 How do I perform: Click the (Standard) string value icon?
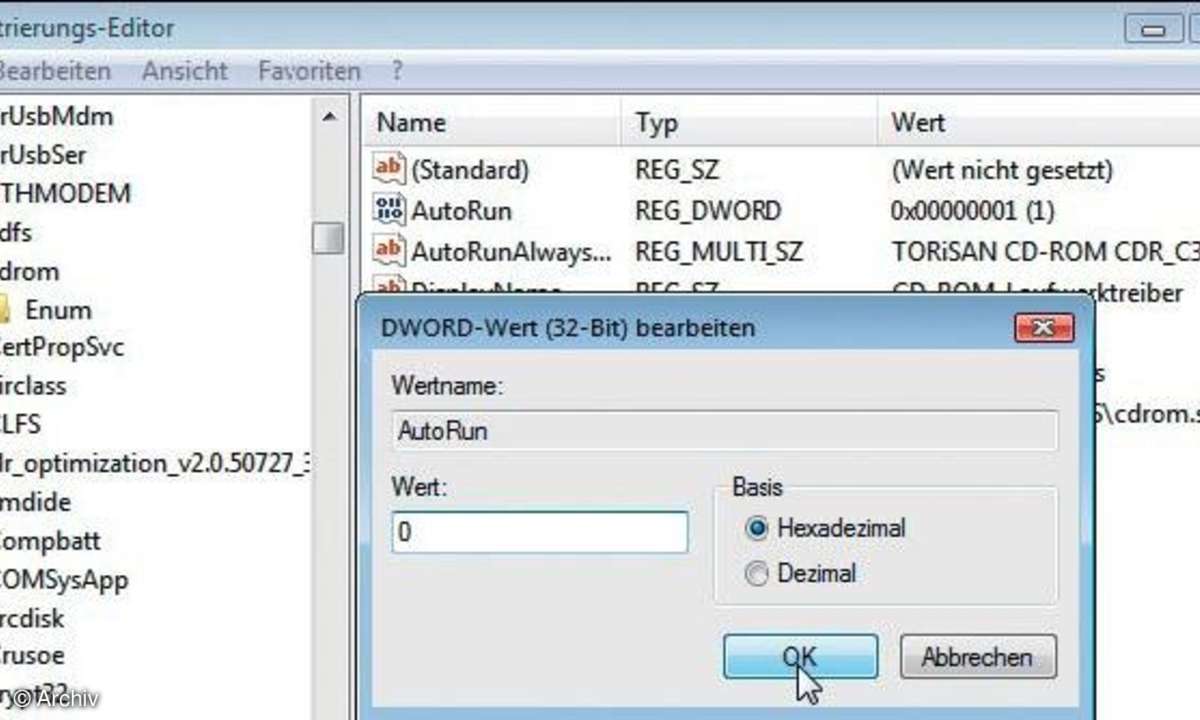click(x=388, y=169)
